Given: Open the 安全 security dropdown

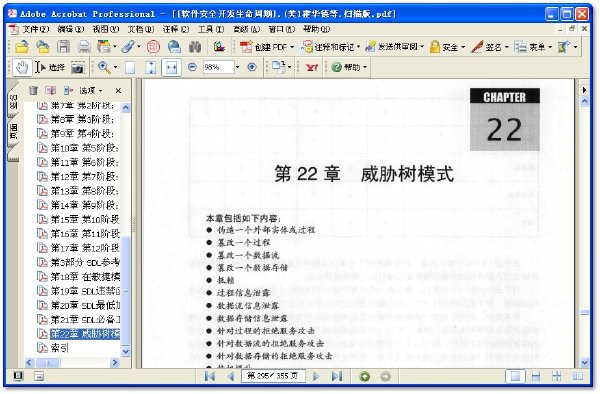Looking at the screenshot, I should (447, 47).
